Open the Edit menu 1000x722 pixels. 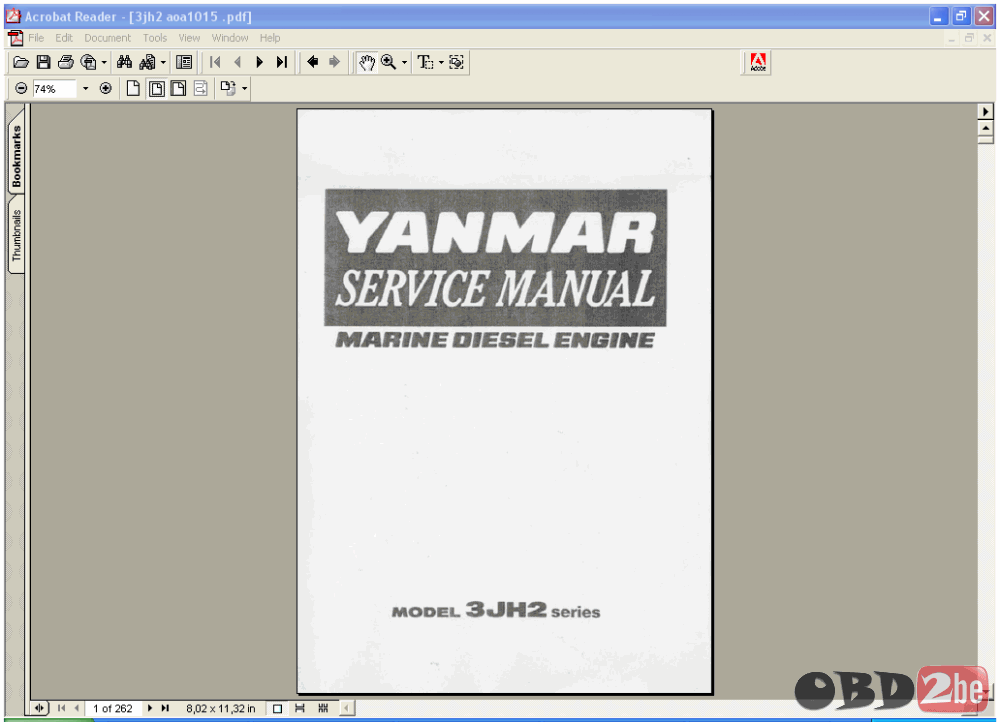click(64, 38)
